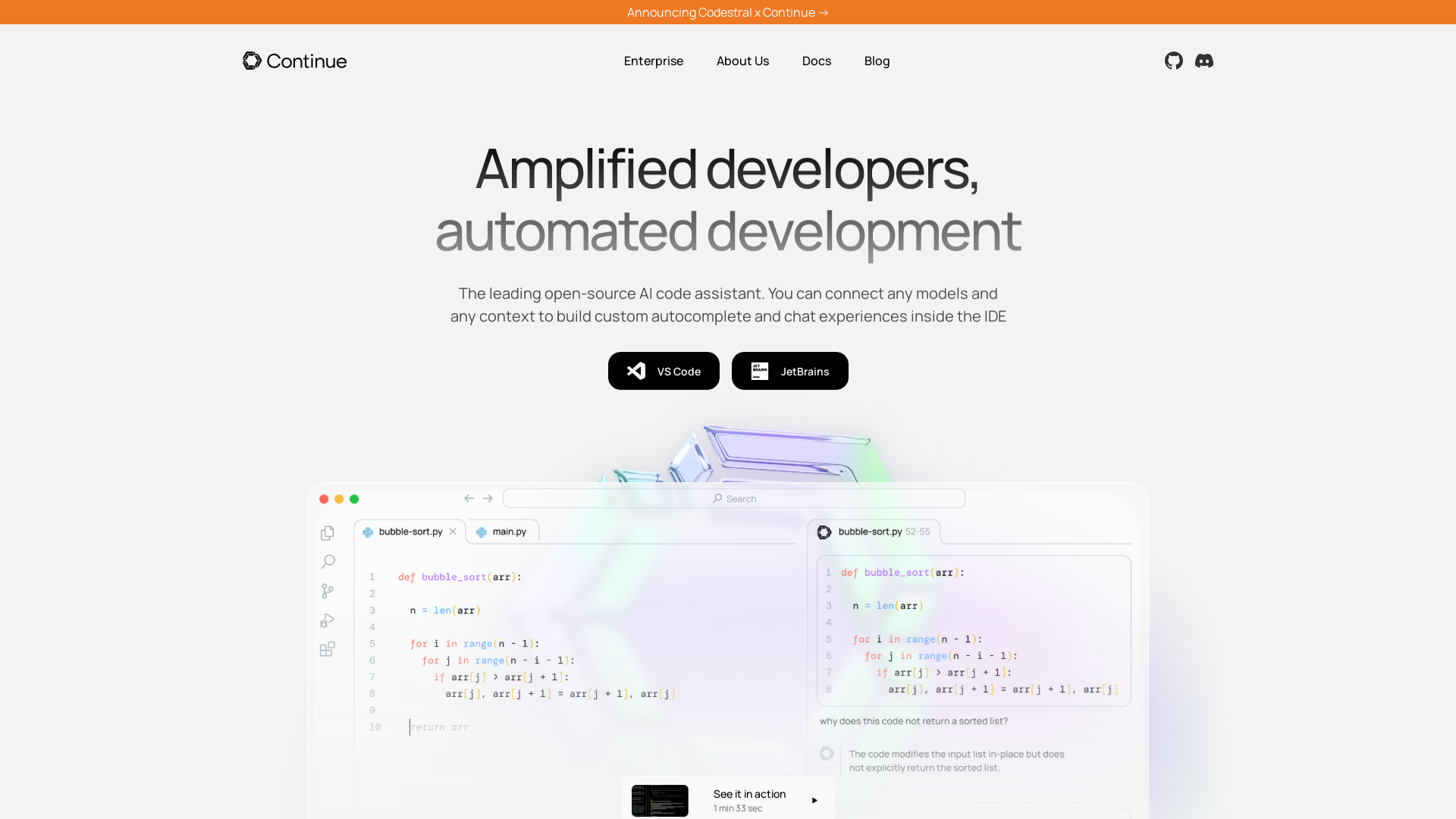Click the back arrow in IDE mockup
Viewport: 1456px width, 819px height.
tap(469, 498)
